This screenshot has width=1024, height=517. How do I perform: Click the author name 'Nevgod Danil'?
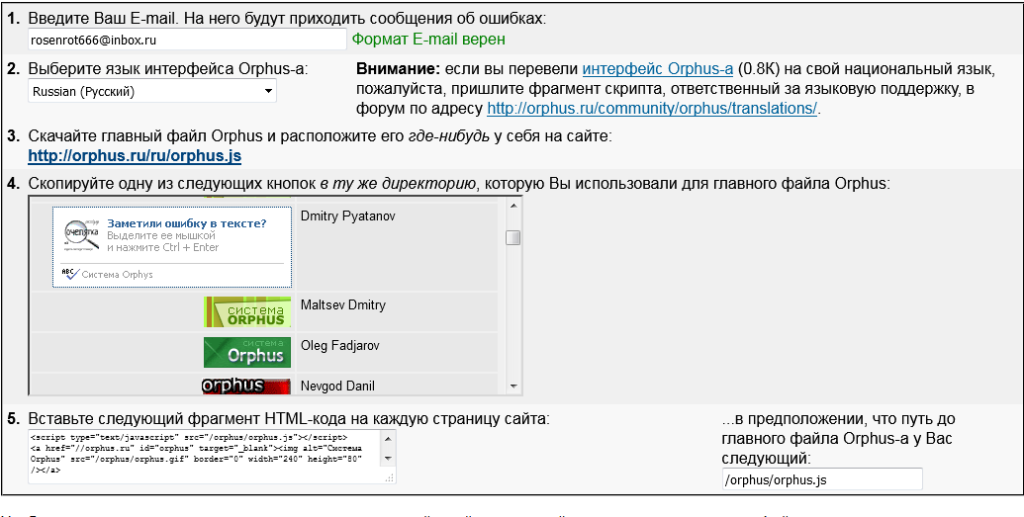point(338,386)
